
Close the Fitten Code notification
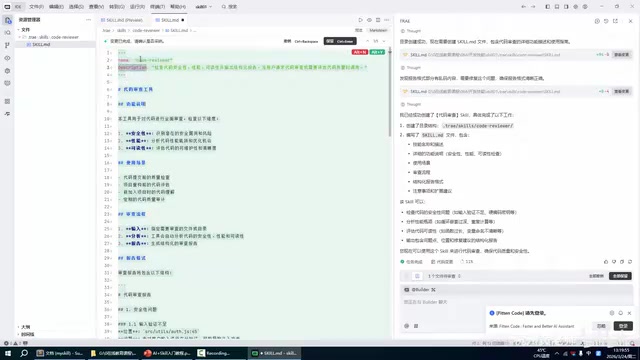coord(629,313)
